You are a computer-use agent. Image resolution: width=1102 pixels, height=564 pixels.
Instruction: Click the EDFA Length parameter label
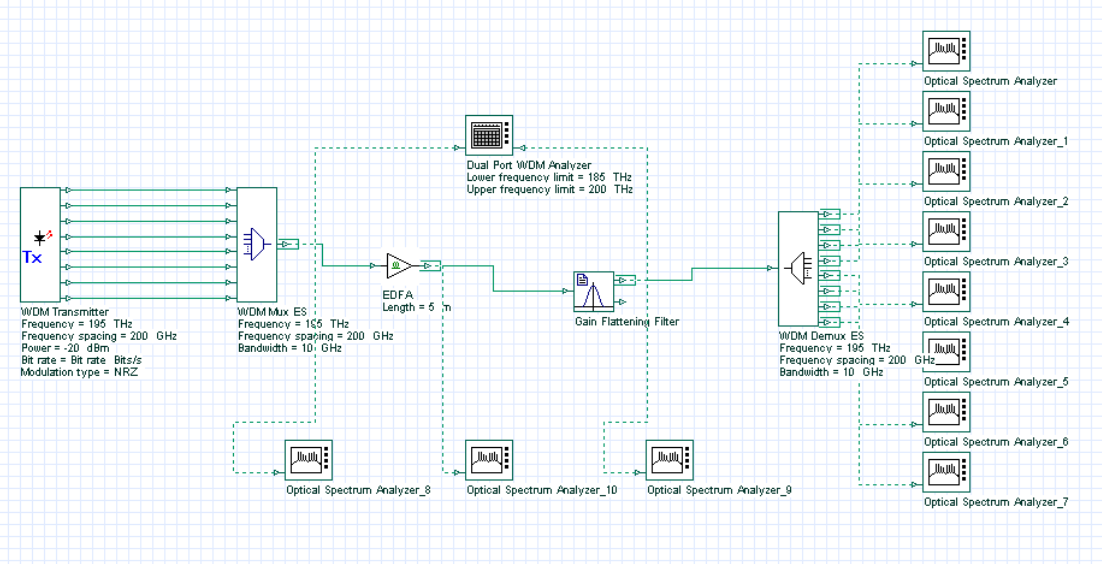(417, 307)
